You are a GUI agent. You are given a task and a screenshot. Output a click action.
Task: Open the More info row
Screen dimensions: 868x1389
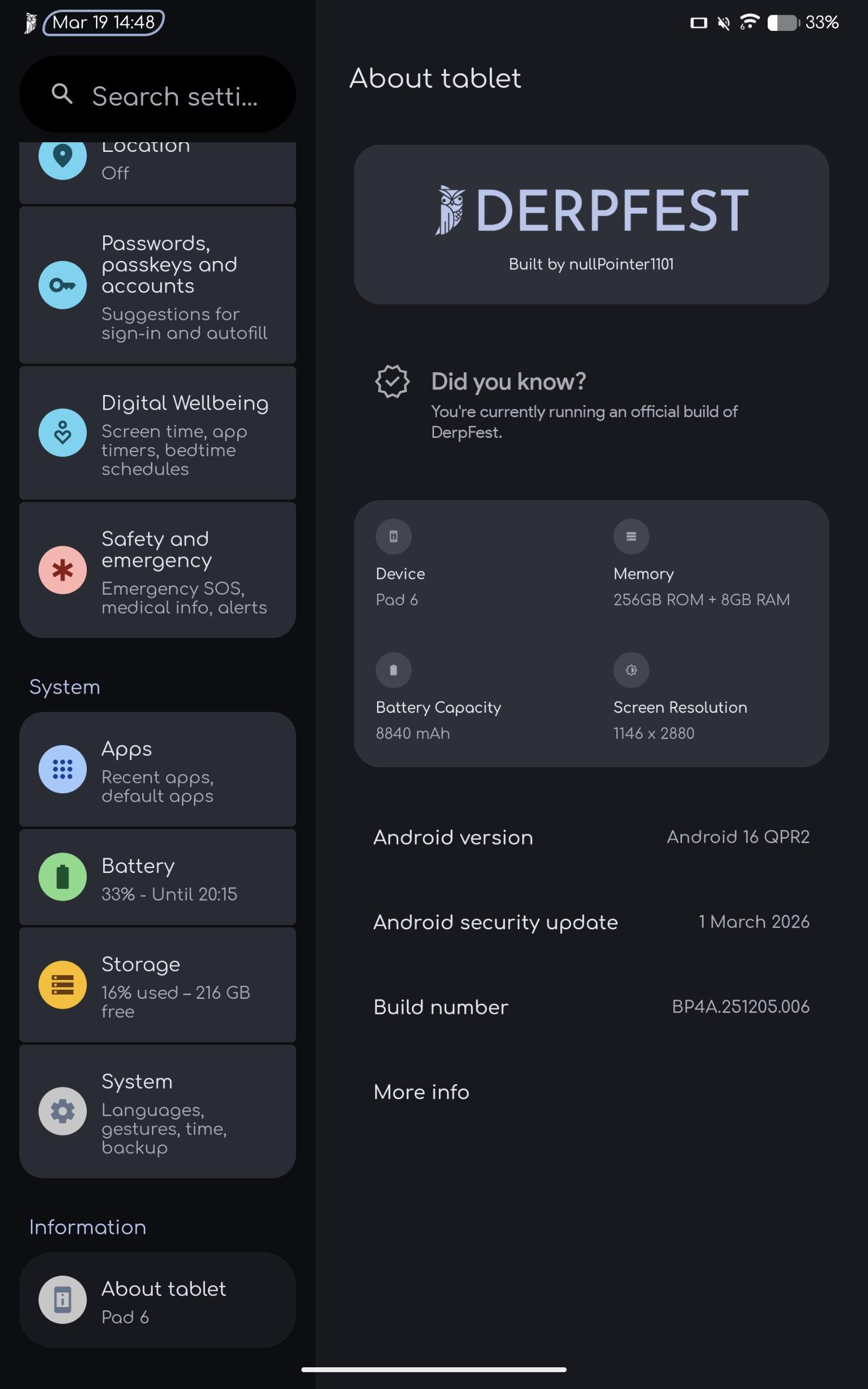(x=591, y=1092)
